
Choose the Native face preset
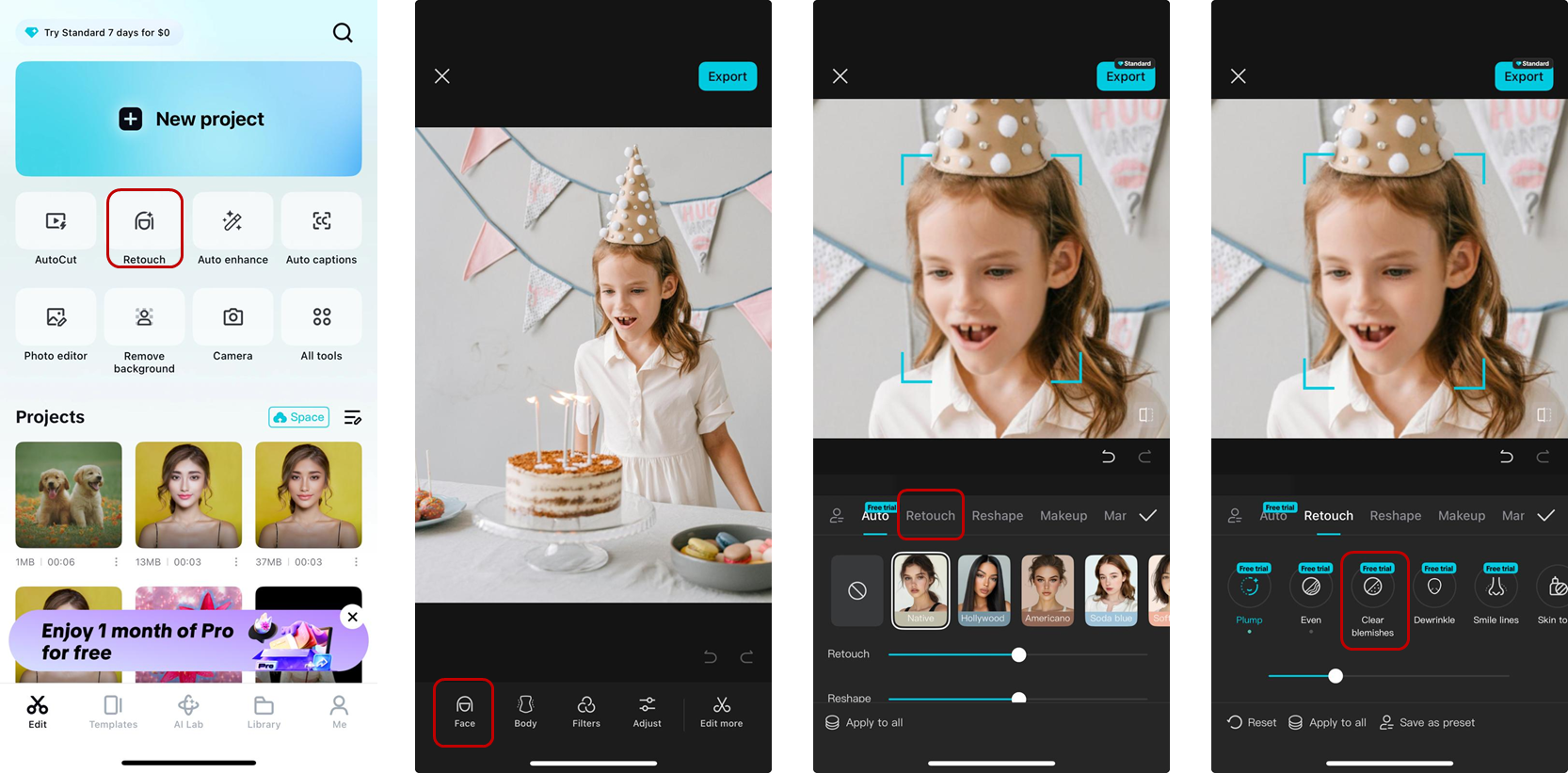pyautogui.click(x=920, y=590)
